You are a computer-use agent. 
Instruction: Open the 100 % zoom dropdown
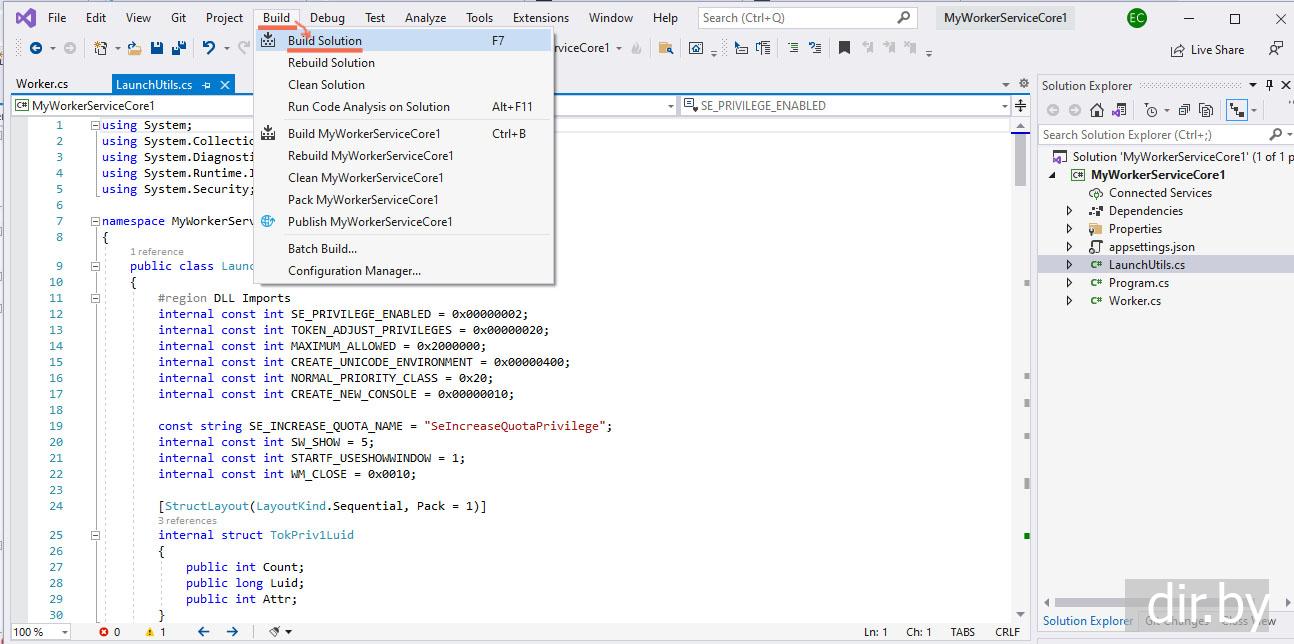click(64, 632)
